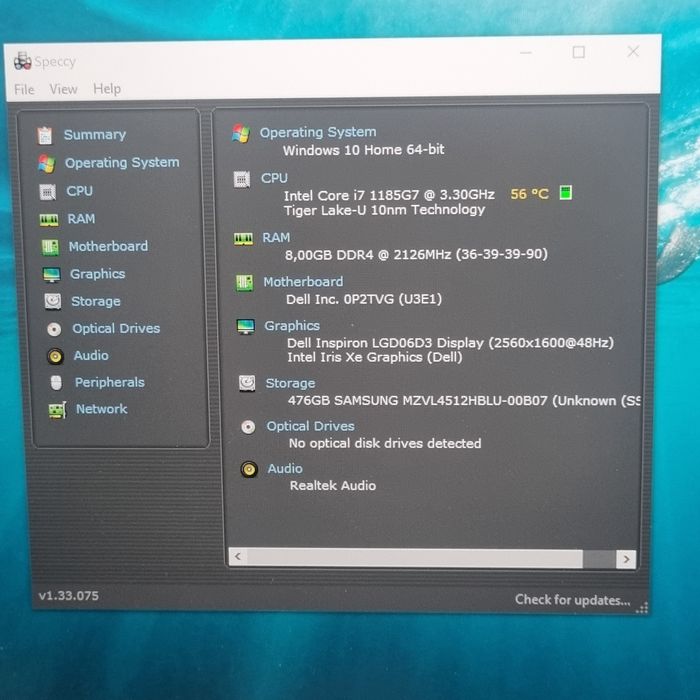Click RAM icon in summary pane
Viewport: 700px width, 700px height.
coord(243,239)
